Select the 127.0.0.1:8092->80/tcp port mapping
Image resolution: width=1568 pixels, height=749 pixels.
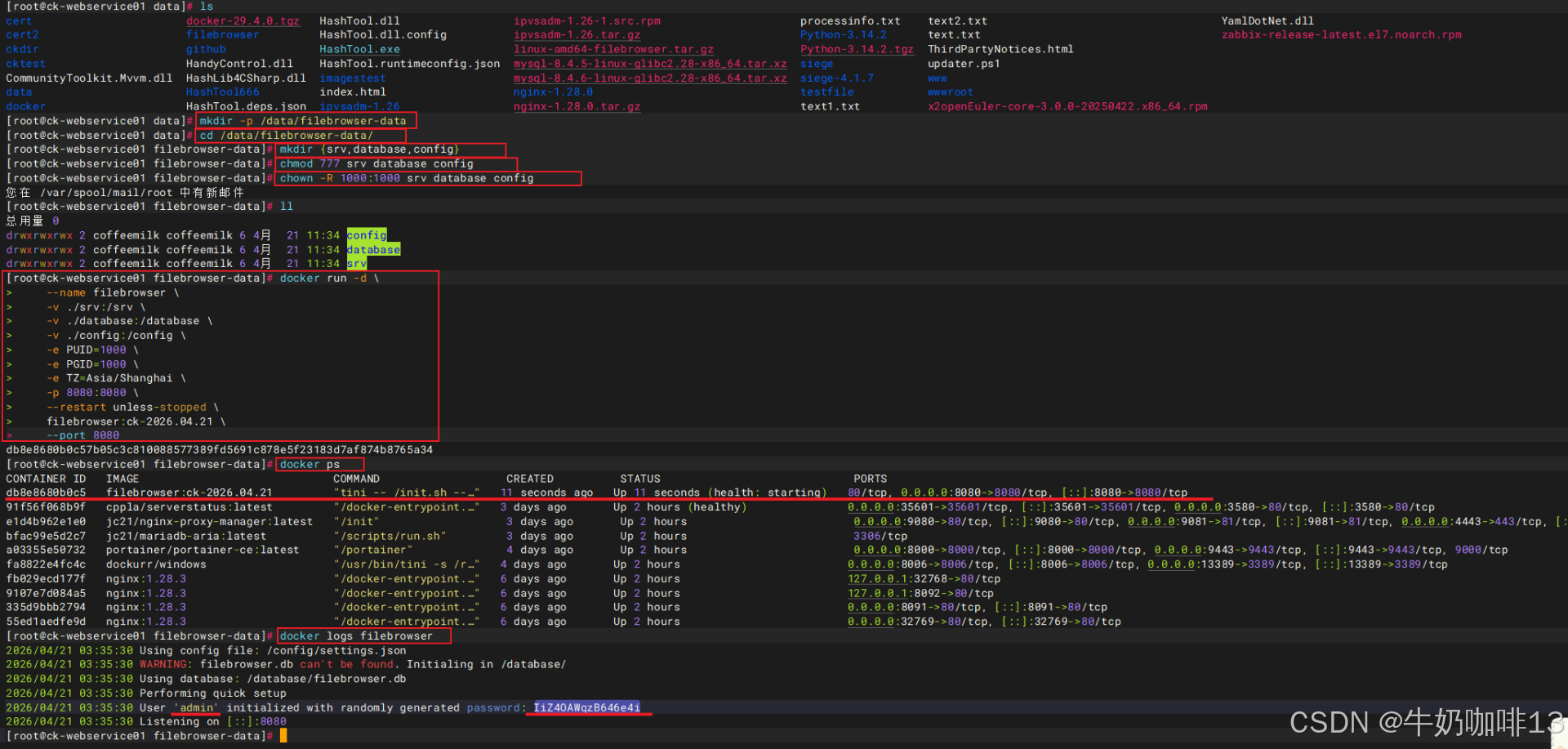[x=920, y=593]
